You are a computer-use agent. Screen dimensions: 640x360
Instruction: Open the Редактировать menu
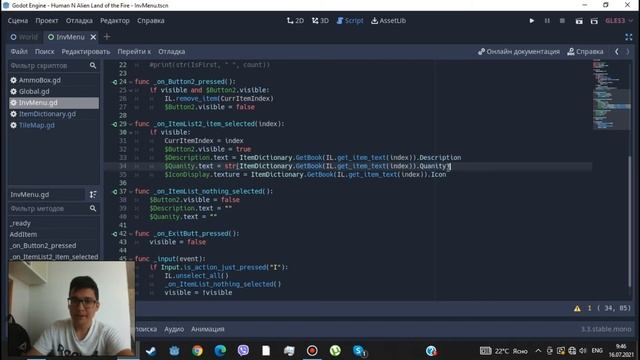86,51
